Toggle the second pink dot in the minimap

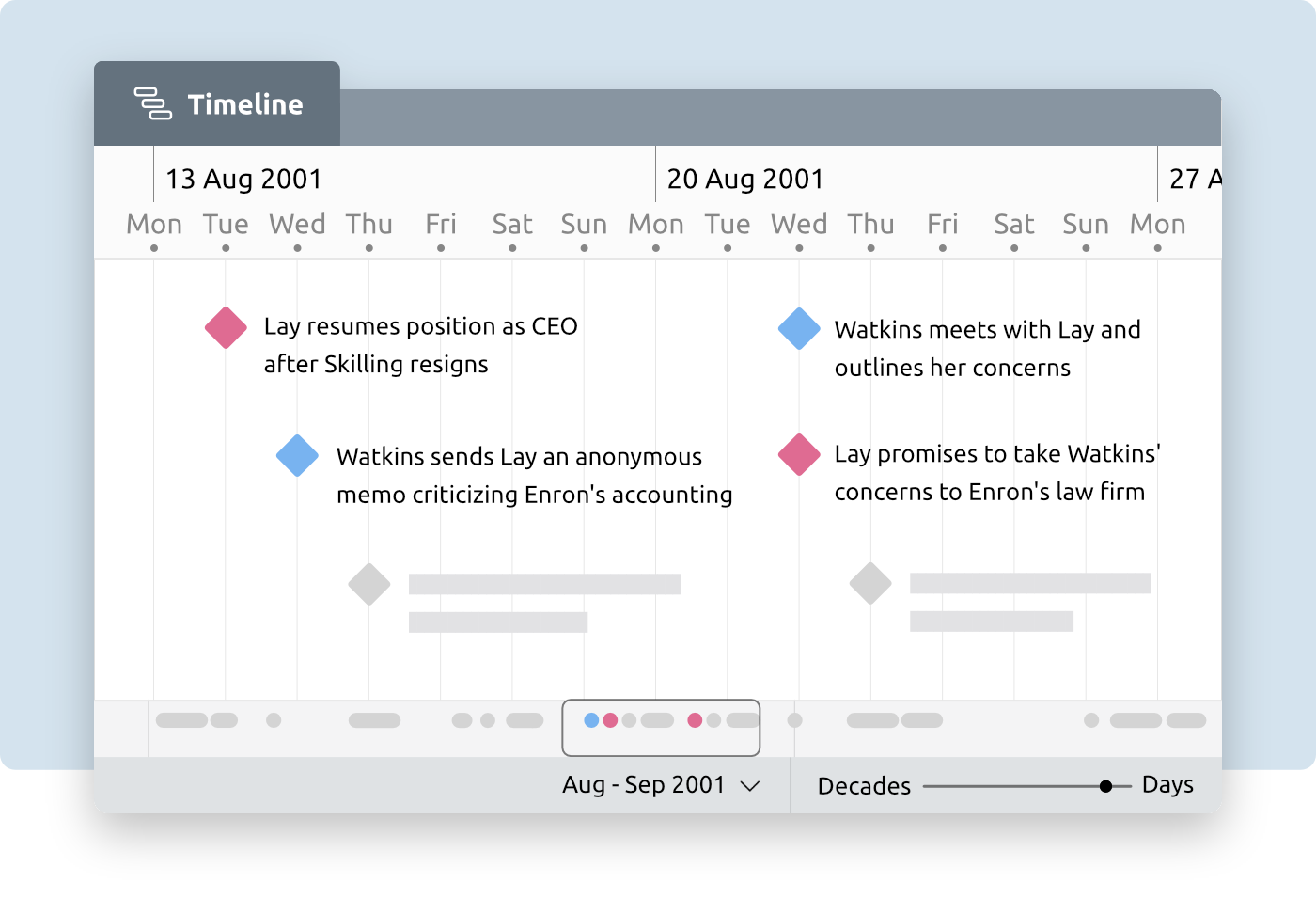click(696, 722)
